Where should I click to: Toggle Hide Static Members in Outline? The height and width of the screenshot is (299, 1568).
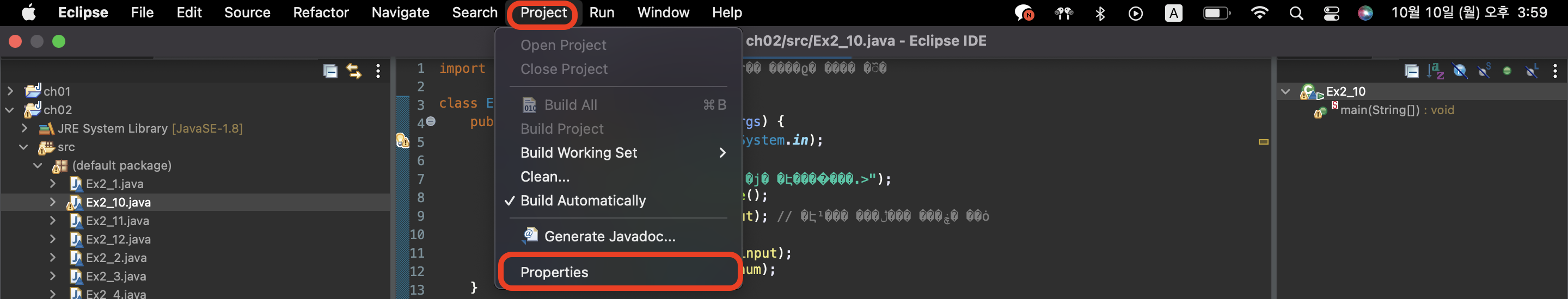click(1484, 72)
